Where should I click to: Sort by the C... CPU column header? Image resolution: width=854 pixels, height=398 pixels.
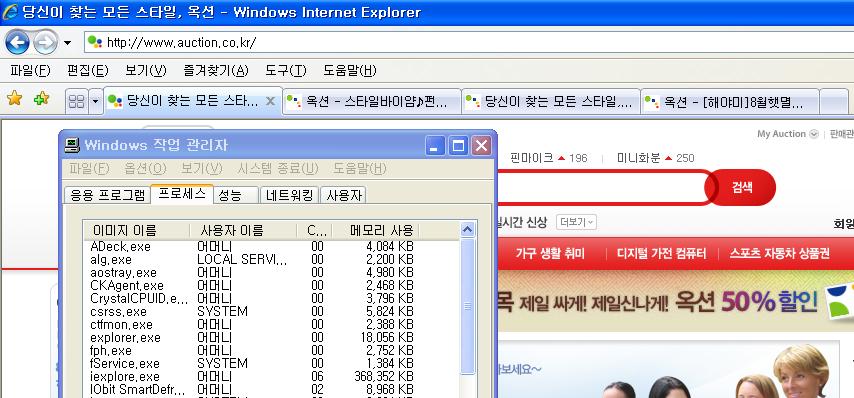[x=314, y=230]
